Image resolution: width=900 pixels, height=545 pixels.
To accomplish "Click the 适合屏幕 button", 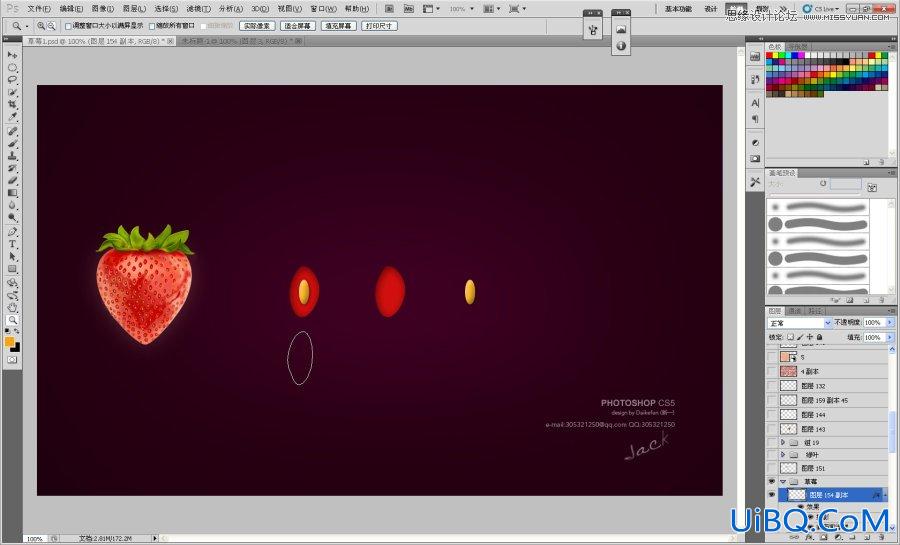I will 297,26.
